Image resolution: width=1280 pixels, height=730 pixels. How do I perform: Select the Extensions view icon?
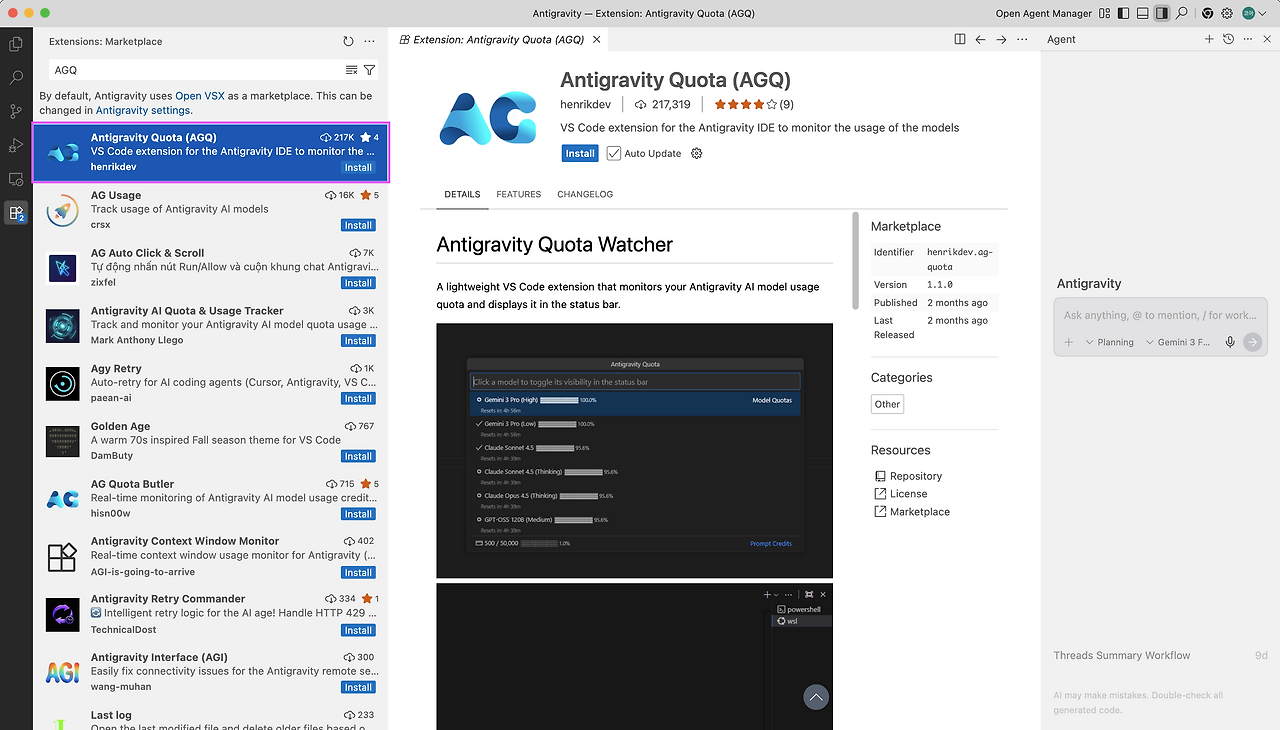16,213
